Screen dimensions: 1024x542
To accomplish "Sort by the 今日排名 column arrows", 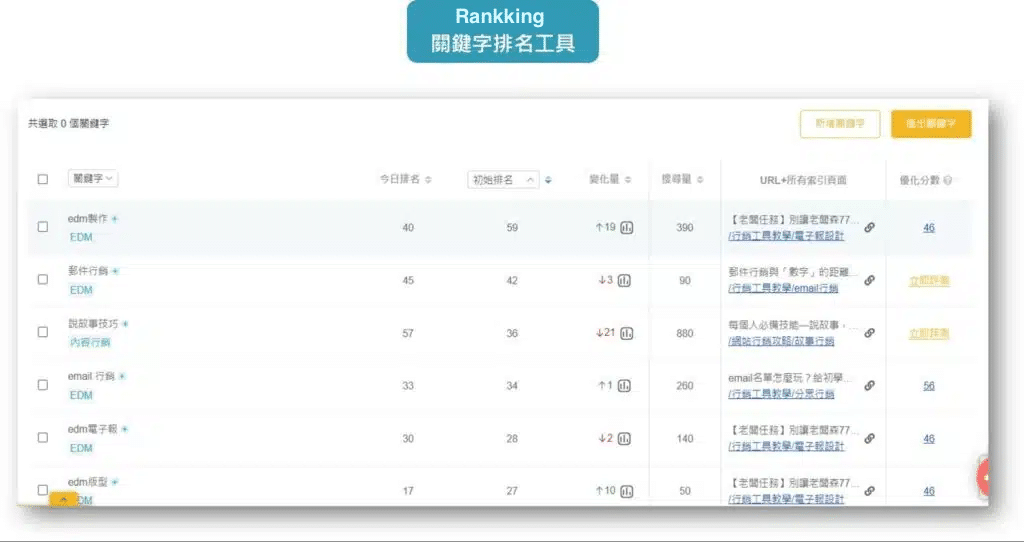I will point(429,180).
